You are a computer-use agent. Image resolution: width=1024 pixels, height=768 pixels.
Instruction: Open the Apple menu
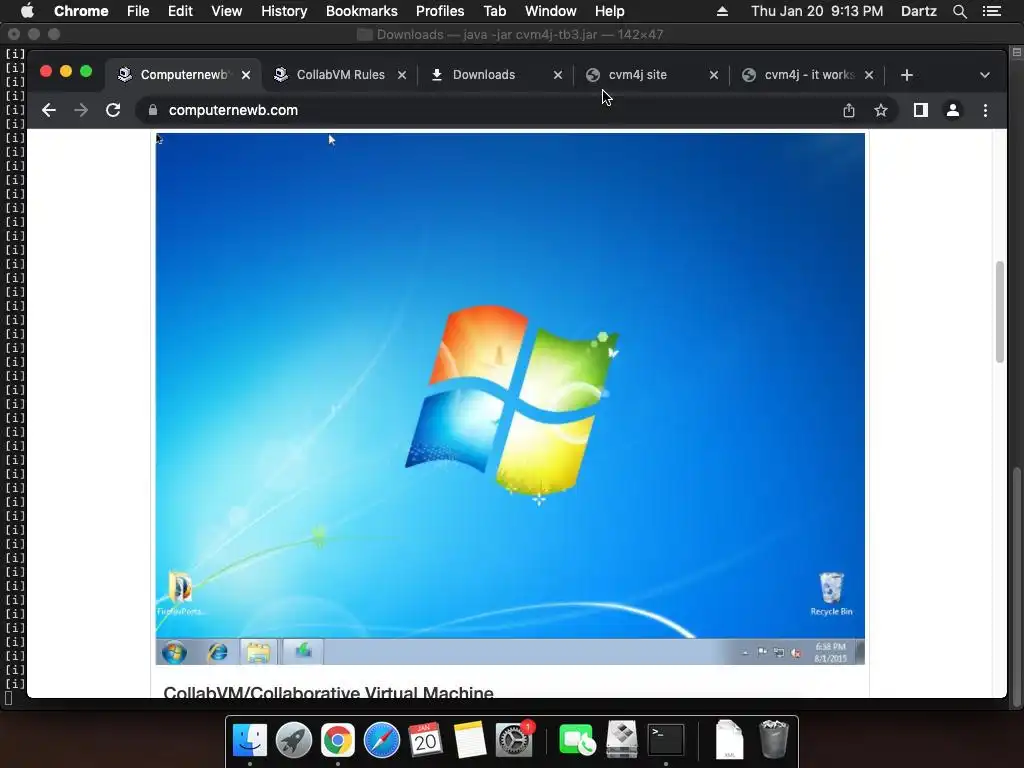(27, 11)
